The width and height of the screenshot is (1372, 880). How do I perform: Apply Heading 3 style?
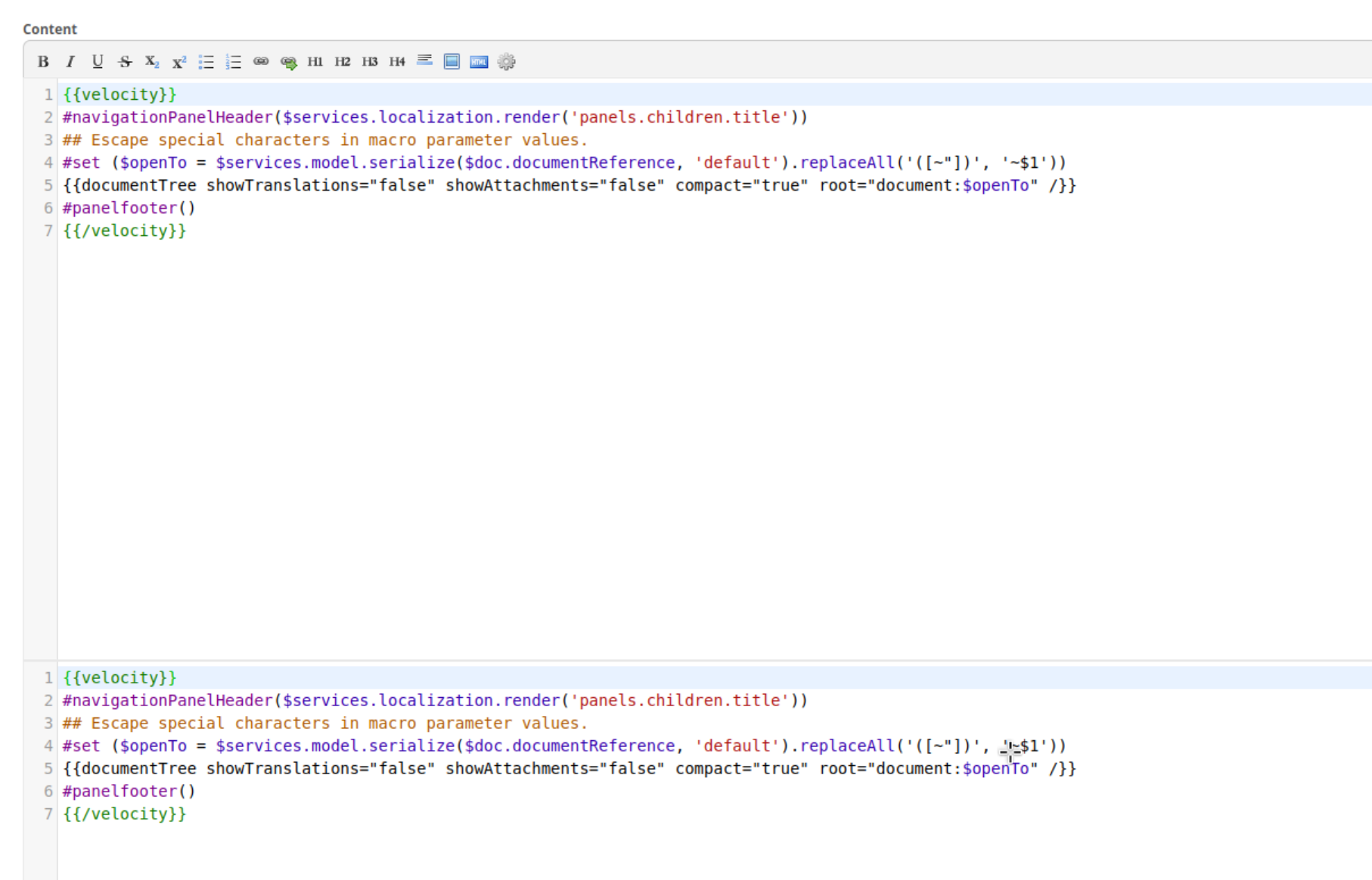(x=370, y=62)
